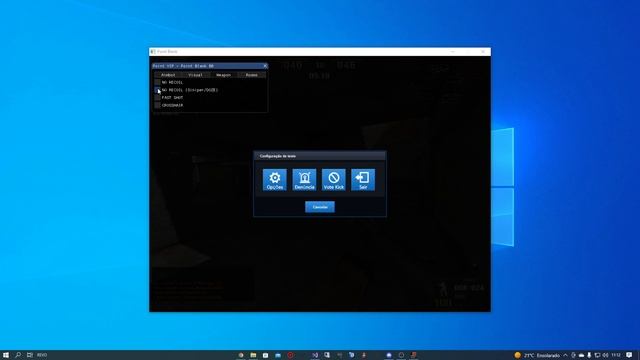Open the Chrome taskbar icon
Screen dimensions: 640x360
(x=241, y=355)
